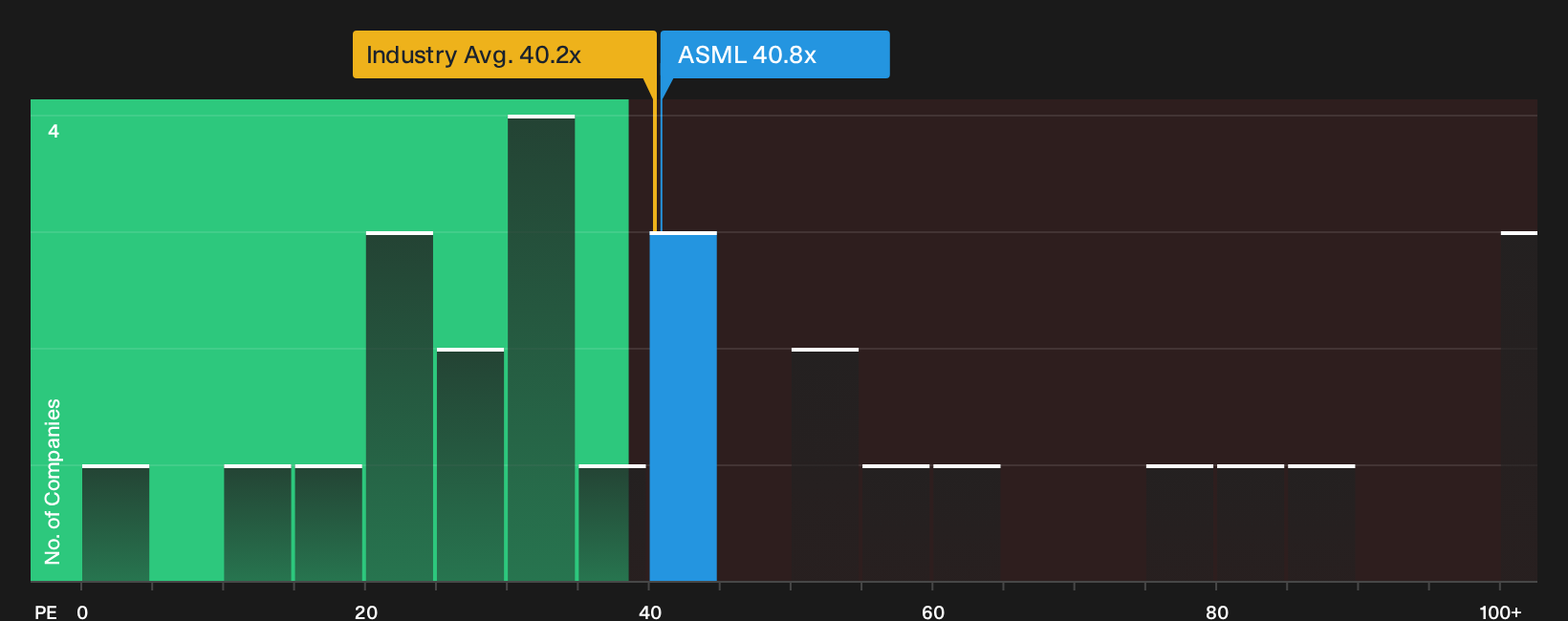The image size is (1568, 621).
Task: Click the 100+ bar at chart edge
Action: click(1519, 406)
